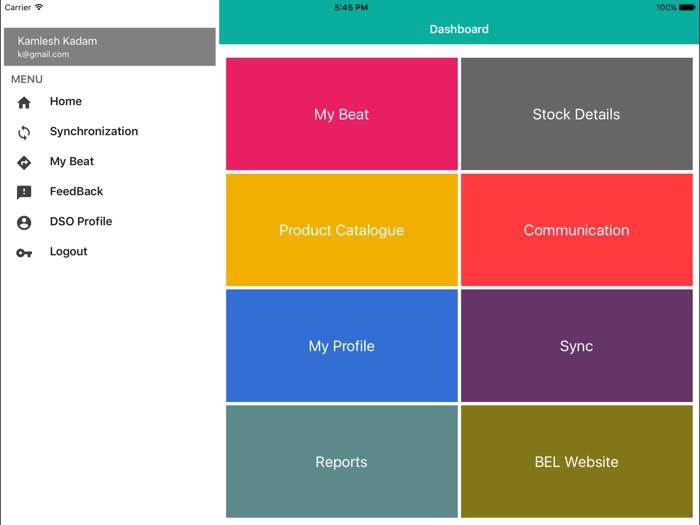The image size is (700, 525).
Task: Open the blue My Profile tile
Action: 341,346
